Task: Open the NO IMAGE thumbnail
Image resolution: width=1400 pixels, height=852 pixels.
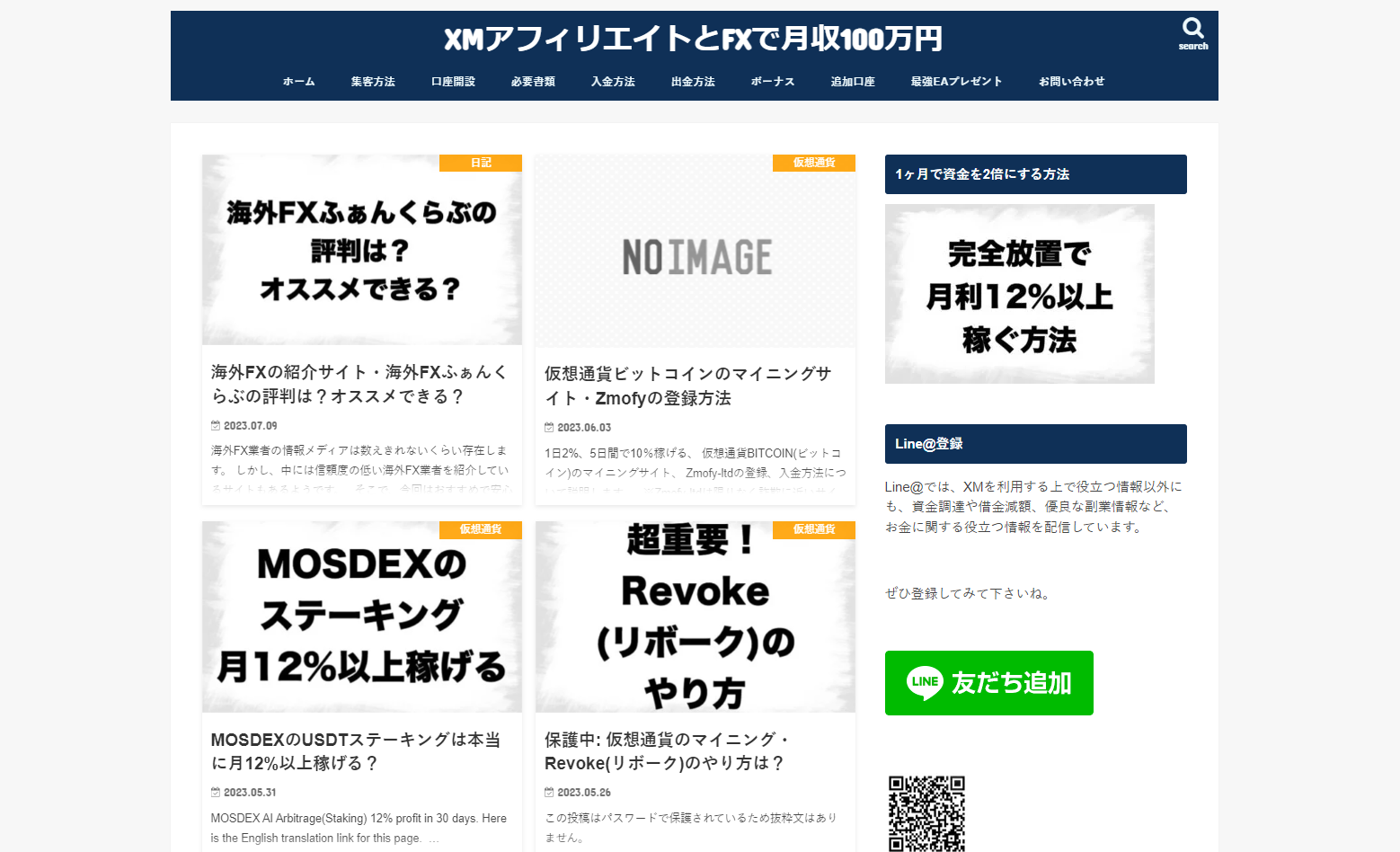Action: tap(696, 251)
